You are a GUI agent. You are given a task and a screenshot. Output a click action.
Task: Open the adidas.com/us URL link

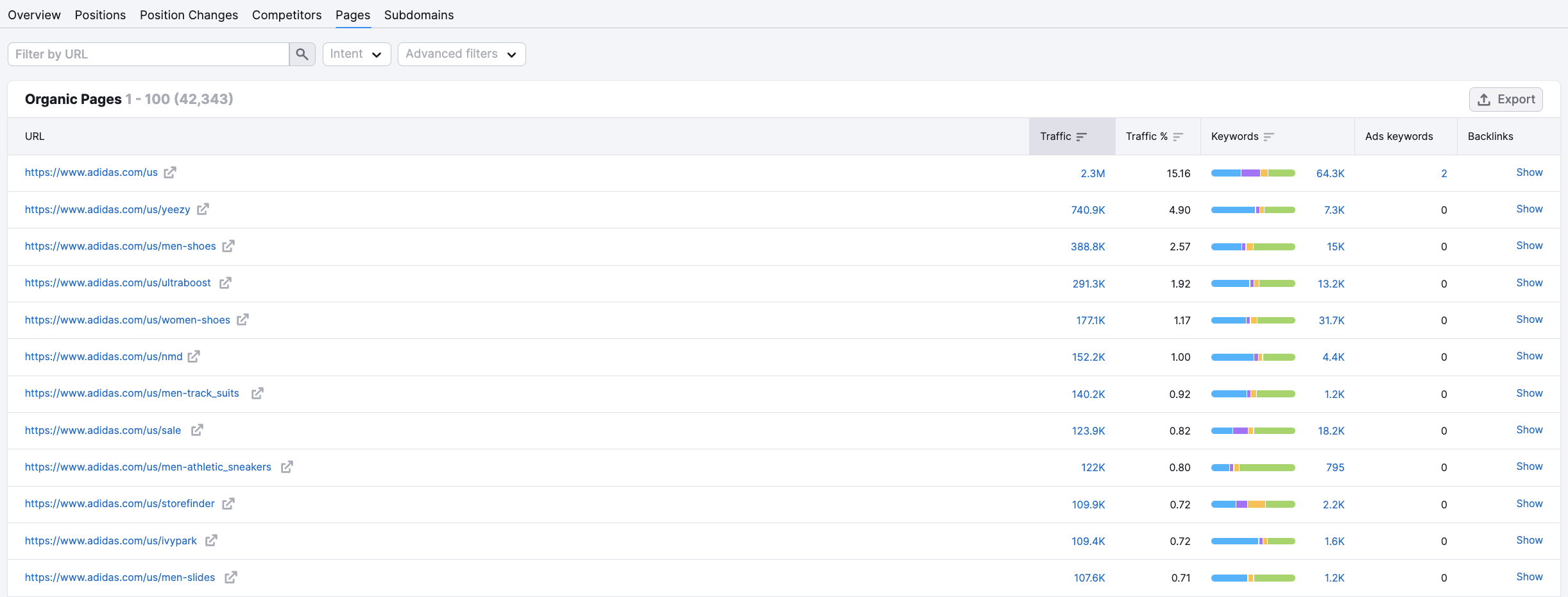[91, 173]
